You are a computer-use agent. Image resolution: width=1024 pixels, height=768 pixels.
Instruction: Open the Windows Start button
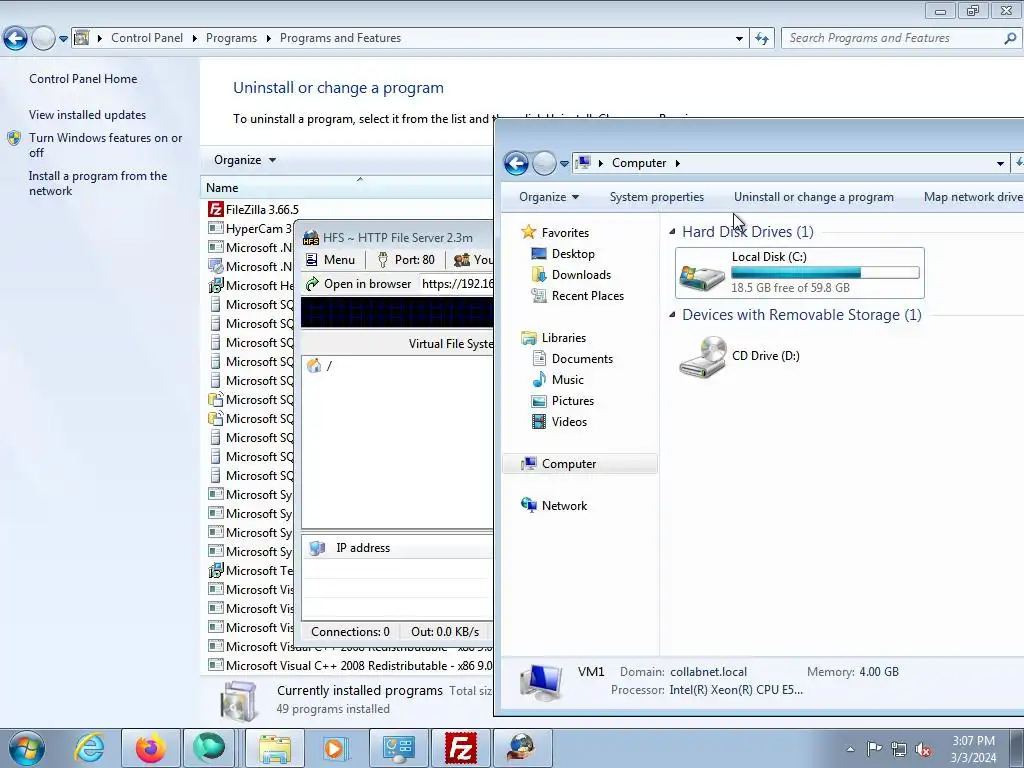coord(25,748)
